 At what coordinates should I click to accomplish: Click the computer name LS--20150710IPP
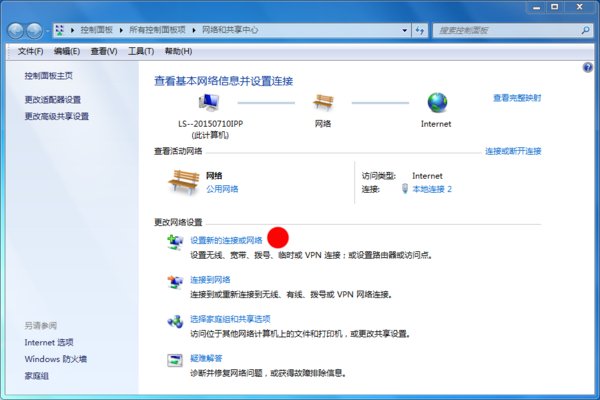210,124
